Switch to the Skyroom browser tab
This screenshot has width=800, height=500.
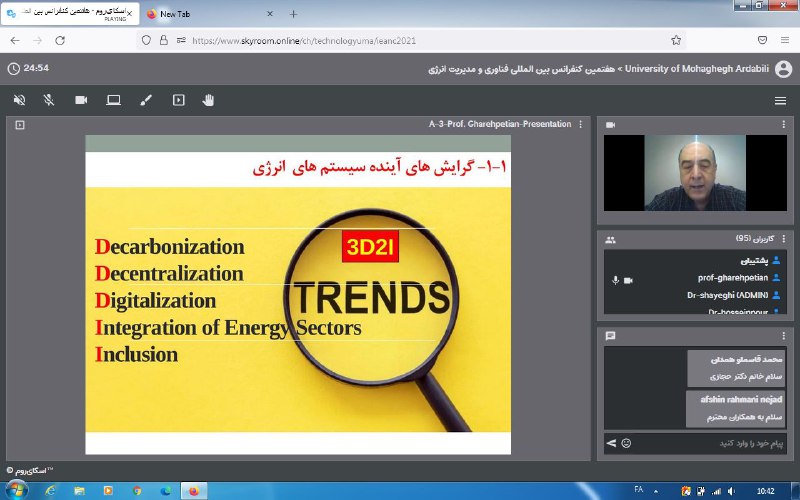coord(70,14)
